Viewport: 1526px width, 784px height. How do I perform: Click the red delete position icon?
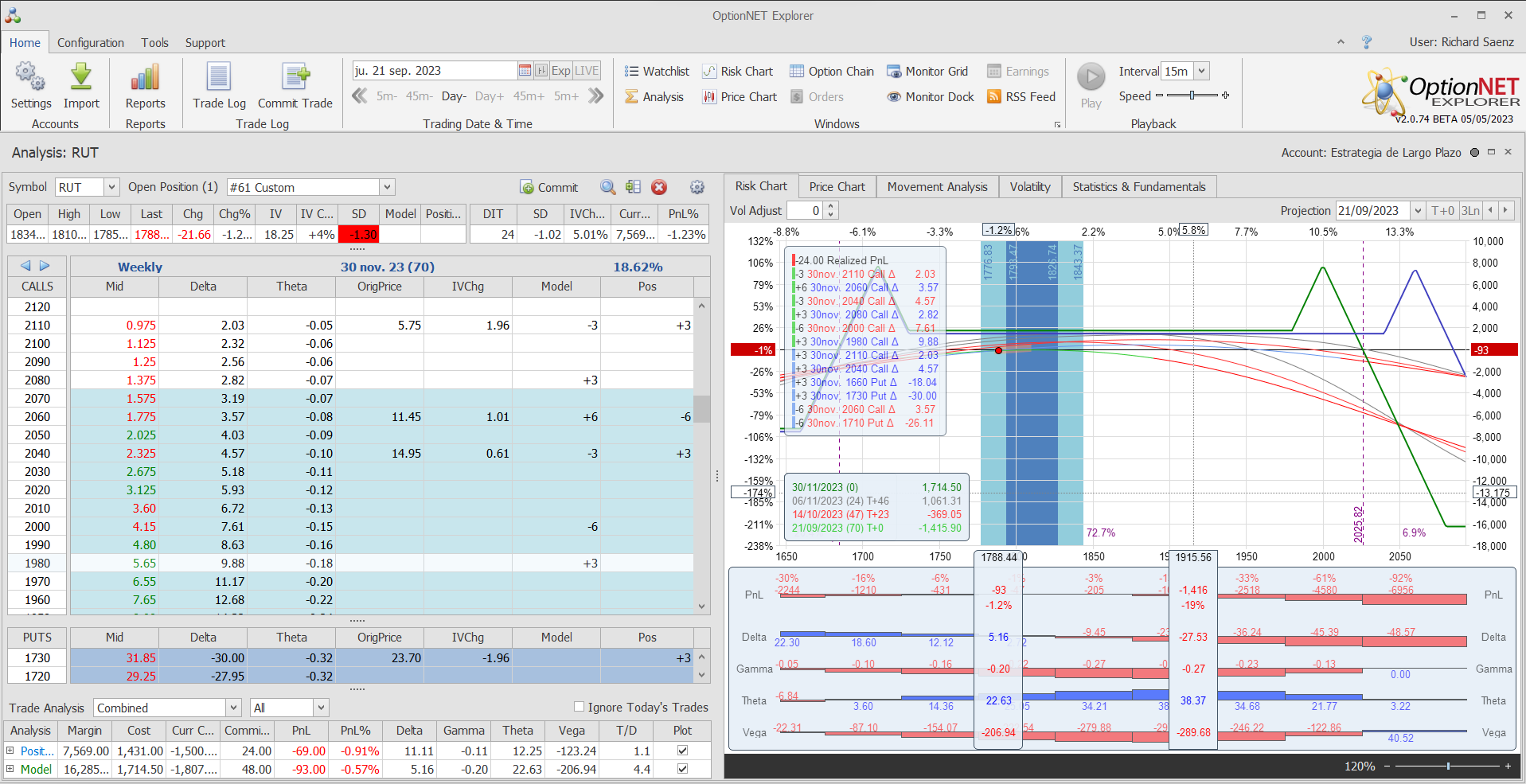click(x=659, y=187)
